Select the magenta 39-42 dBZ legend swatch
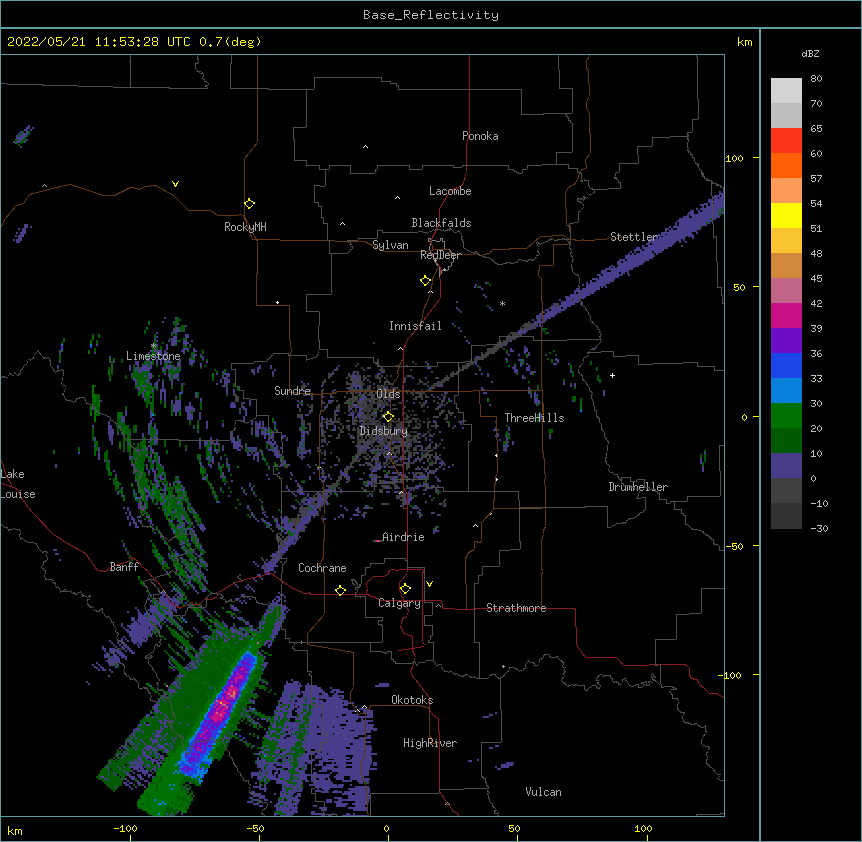The width and height of the screenshot is (862, 842). coord(786,315)
